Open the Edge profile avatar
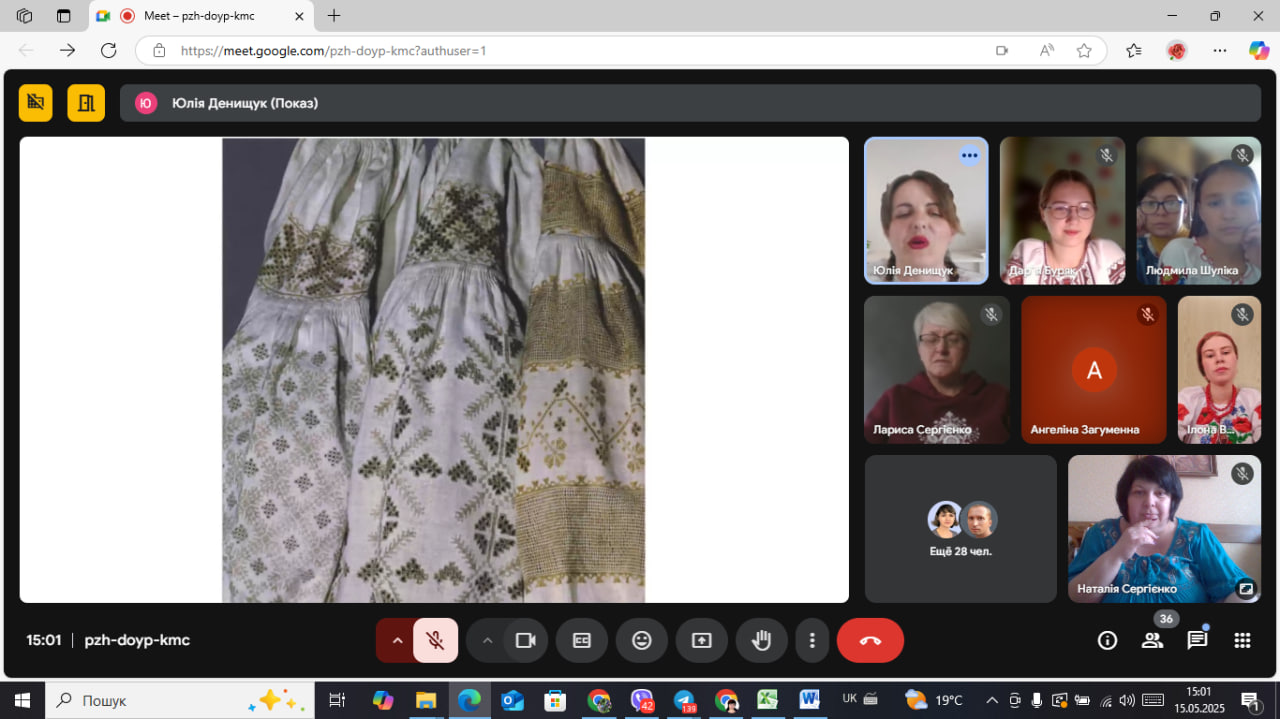Screen dimensions: 1280x719 click(1177, 50)
